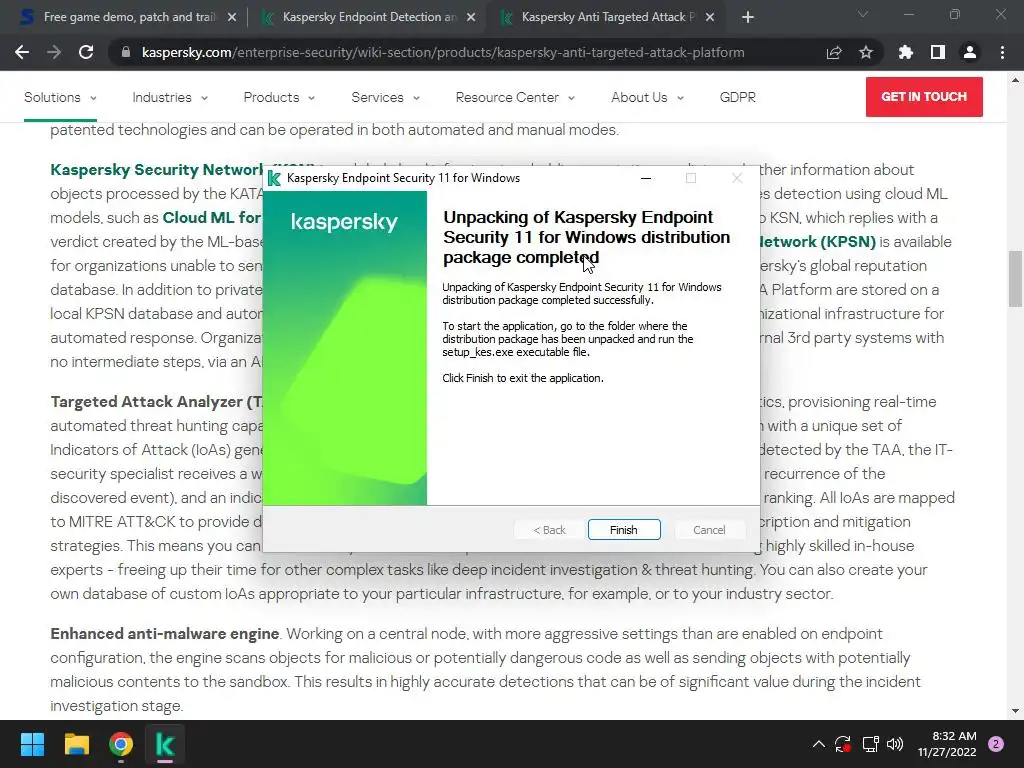Expand the Services menu

coord(385,97)
